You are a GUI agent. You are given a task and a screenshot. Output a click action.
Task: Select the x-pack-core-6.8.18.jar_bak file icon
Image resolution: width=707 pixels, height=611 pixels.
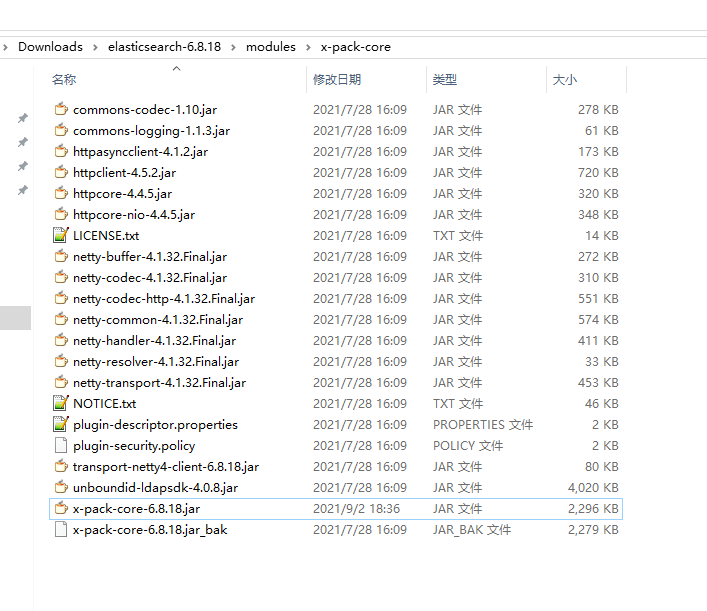[x=61, y=529]
